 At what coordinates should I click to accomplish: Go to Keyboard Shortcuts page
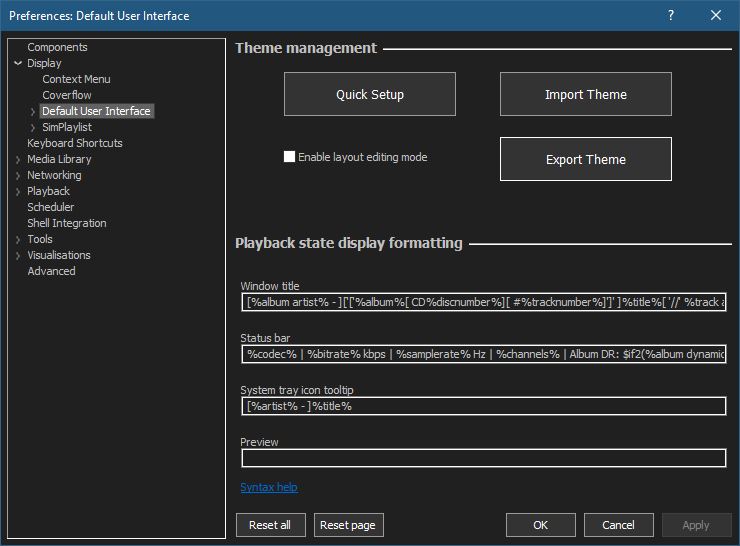74,143
